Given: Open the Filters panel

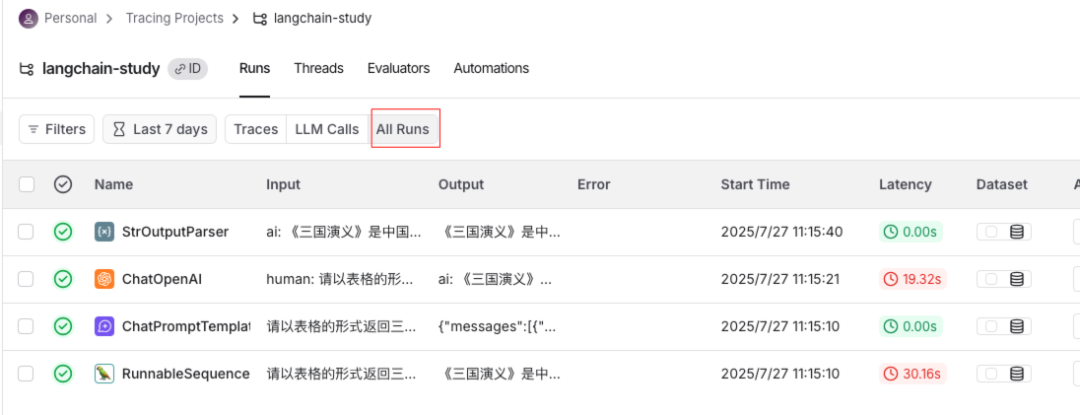Looking at the screenshot, I should click(56, 129).
